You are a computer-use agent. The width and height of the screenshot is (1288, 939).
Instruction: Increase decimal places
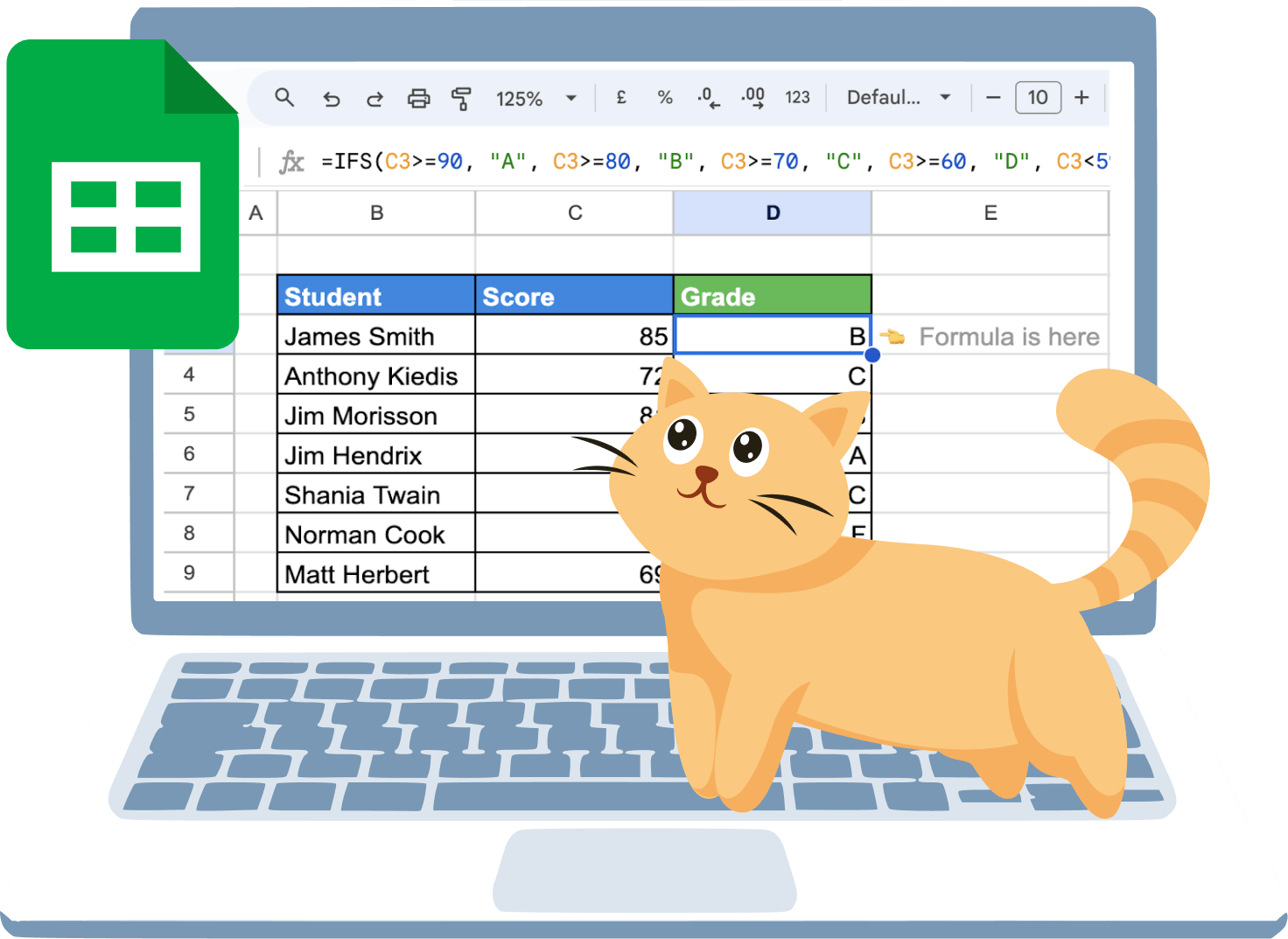click(752, 98)
